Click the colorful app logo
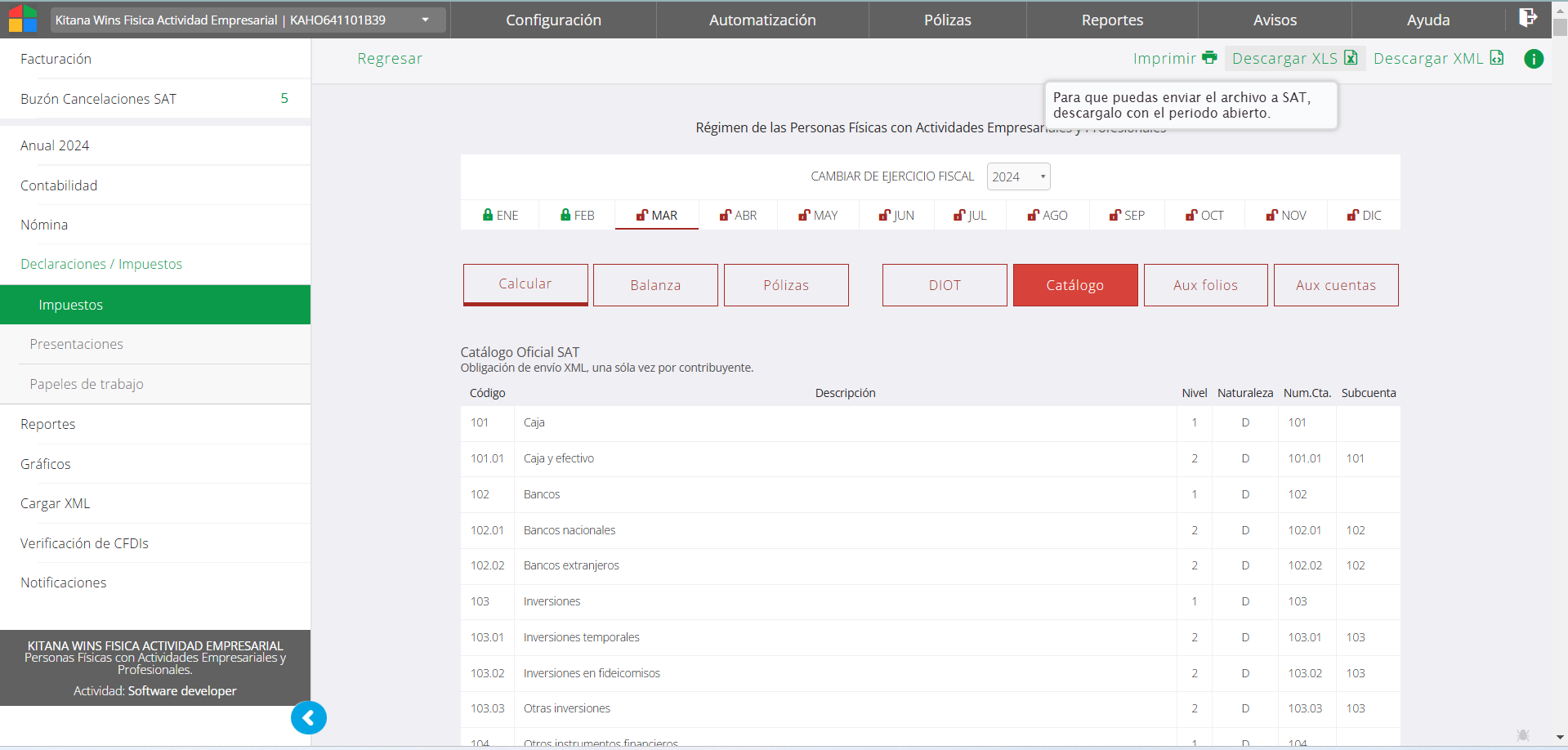The height and width of the screenshot is (750, 1568). 23,19
